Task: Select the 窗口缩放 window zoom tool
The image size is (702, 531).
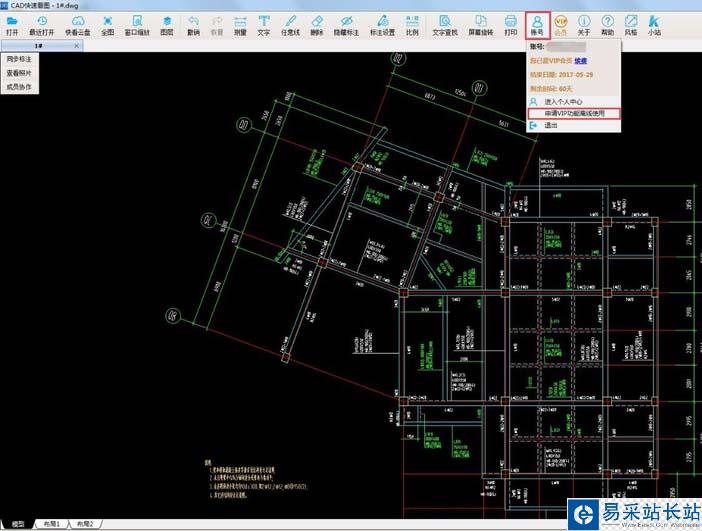Action: [137, 26]
